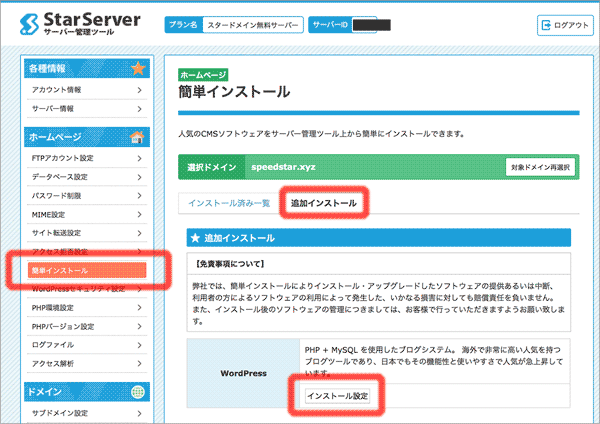The height and width of the screenshot is (424, 600).
Task: Click the star icon beside 追加インストール heading
Action: (195, 238)
